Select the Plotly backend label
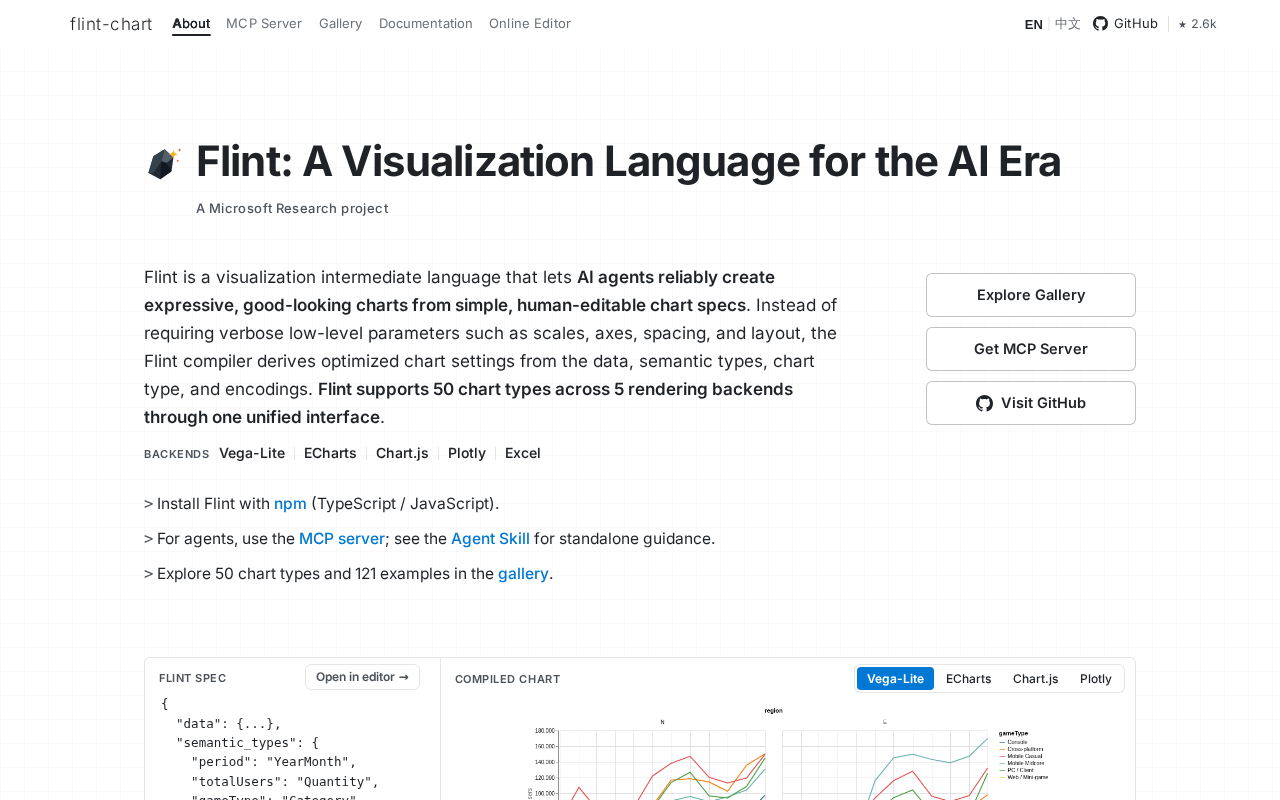 [x=467, y=453]
